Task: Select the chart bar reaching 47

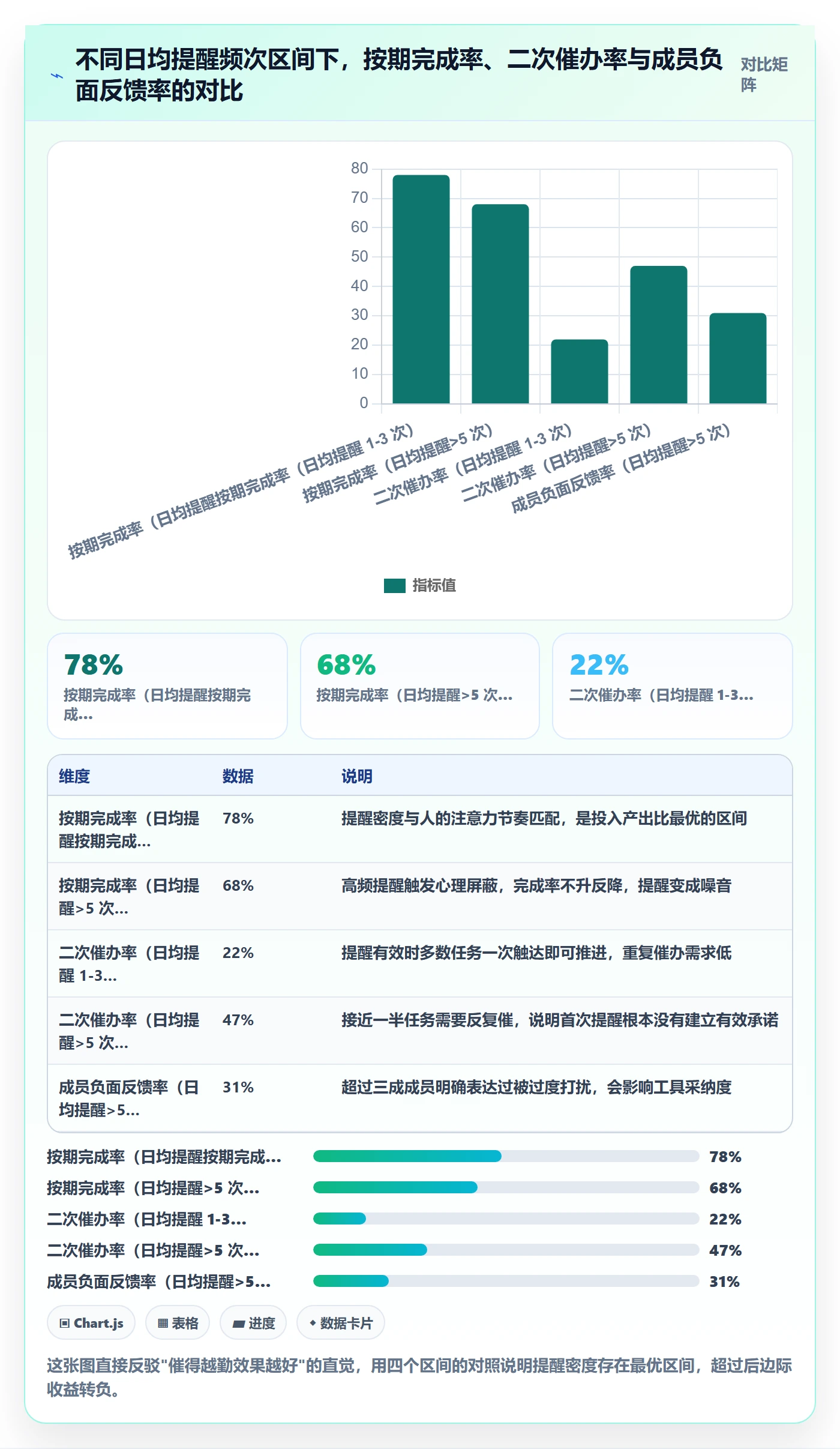Action: pyautogui.click(x=659, y=334)
